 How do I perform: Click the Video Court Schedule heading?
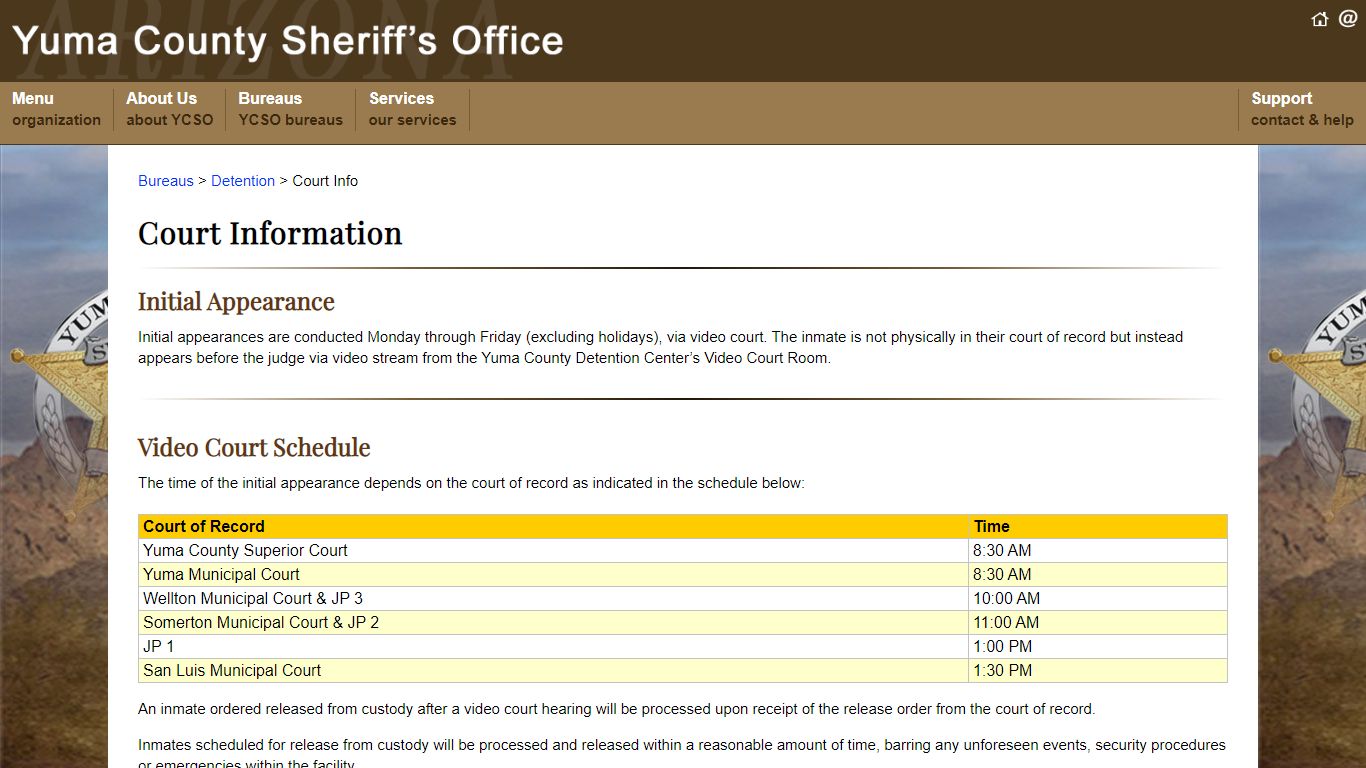pos(254,447)
